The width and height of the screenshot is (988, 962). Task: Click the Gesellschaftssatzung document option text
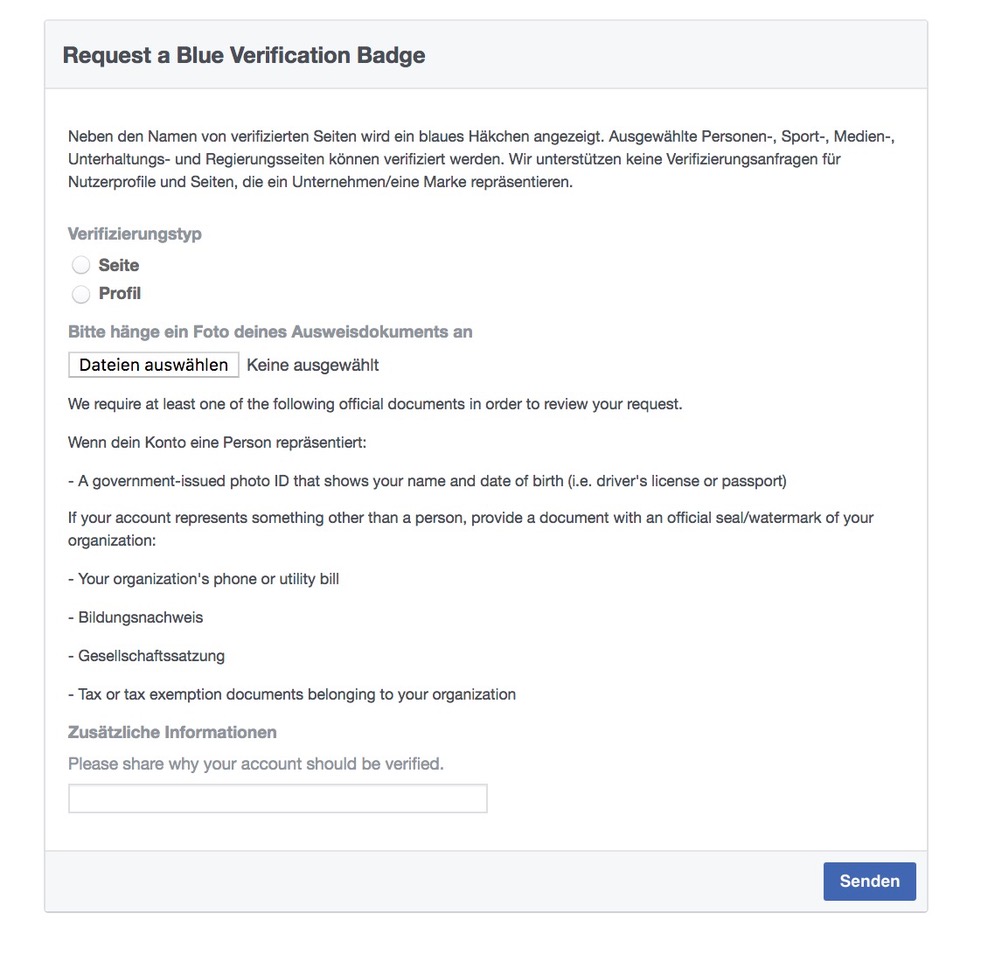click(x=146, y=656)
